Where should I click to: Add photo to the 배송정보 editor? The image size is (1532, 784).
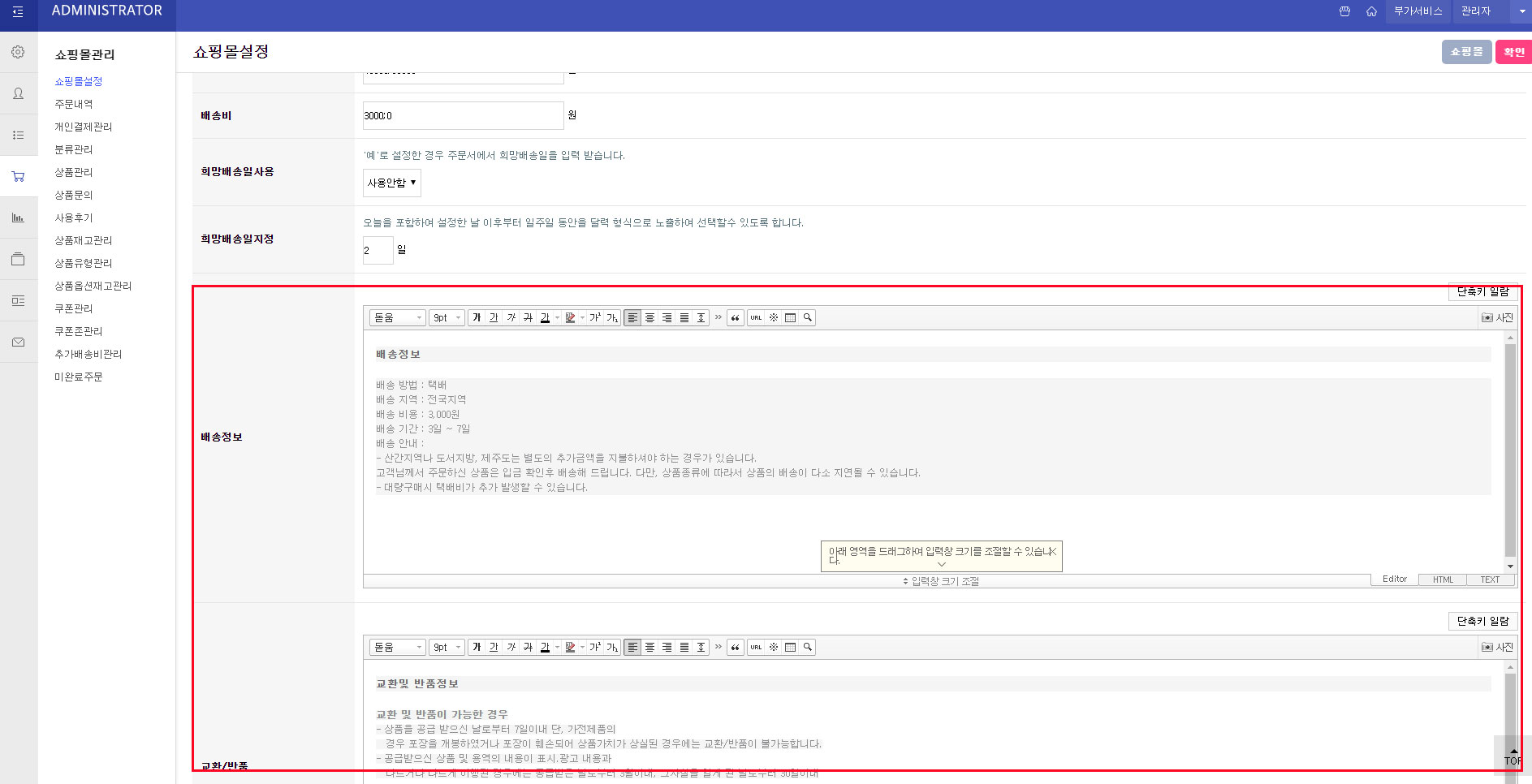click(x=1497, y=317)
